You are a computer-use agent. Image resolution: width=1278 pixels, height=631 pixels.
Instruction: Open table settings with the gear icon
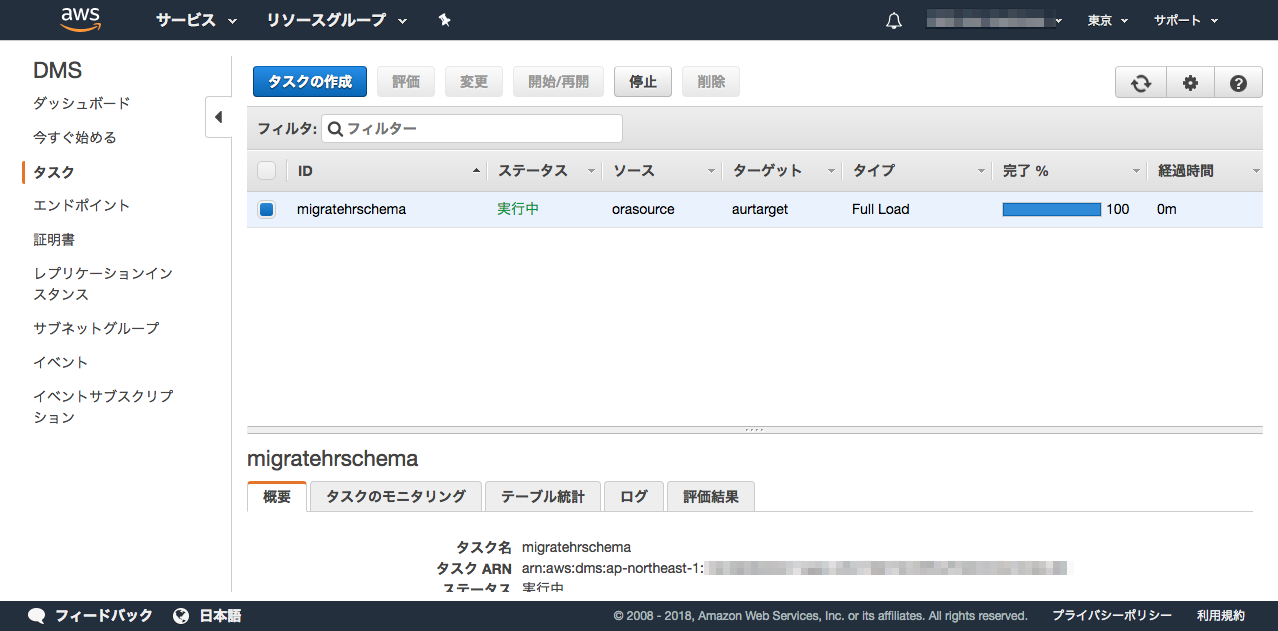1190,83
